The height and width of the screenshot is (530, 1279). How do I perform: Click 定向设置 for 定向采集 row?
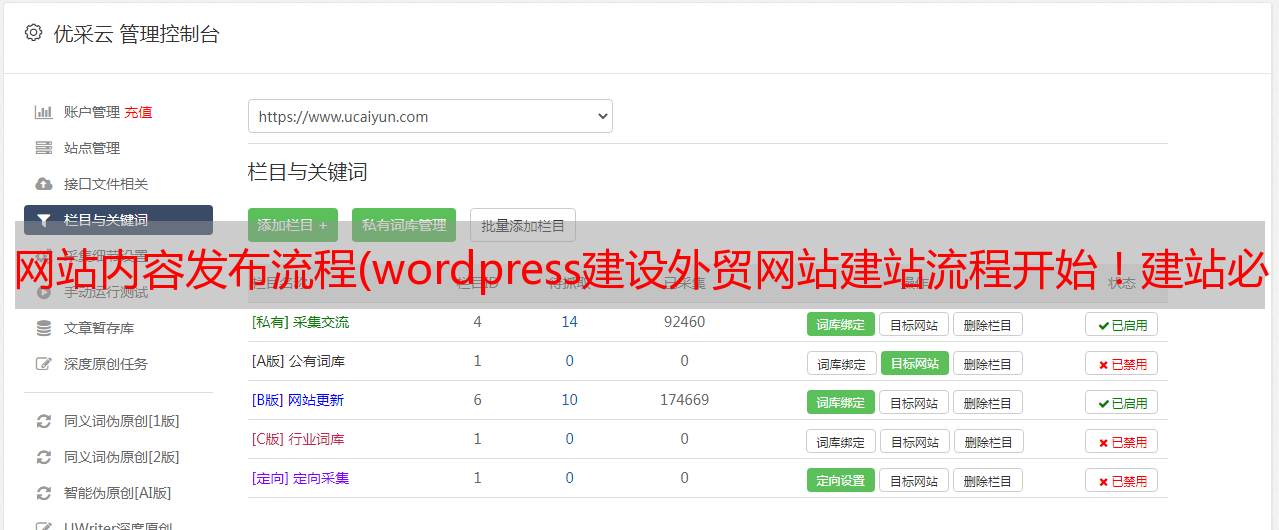841,480
